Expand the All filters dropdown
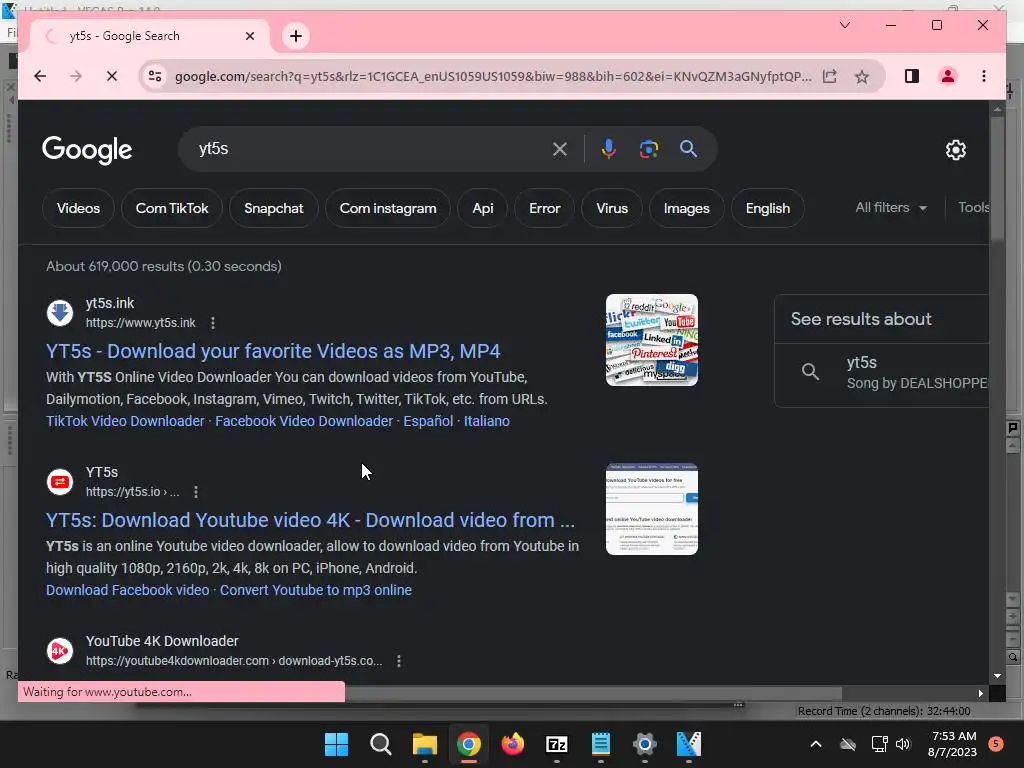Image resolution: width=1024 pixels, height=768 pixels. pyautogui.click(x=891, y=208)
